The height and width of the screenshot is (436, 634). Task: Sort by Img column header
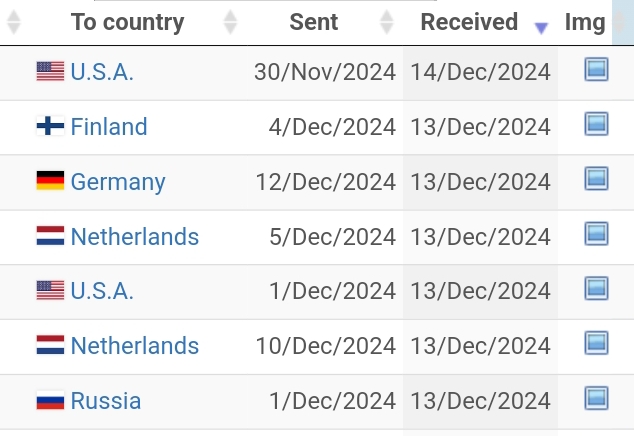[585, 22]
